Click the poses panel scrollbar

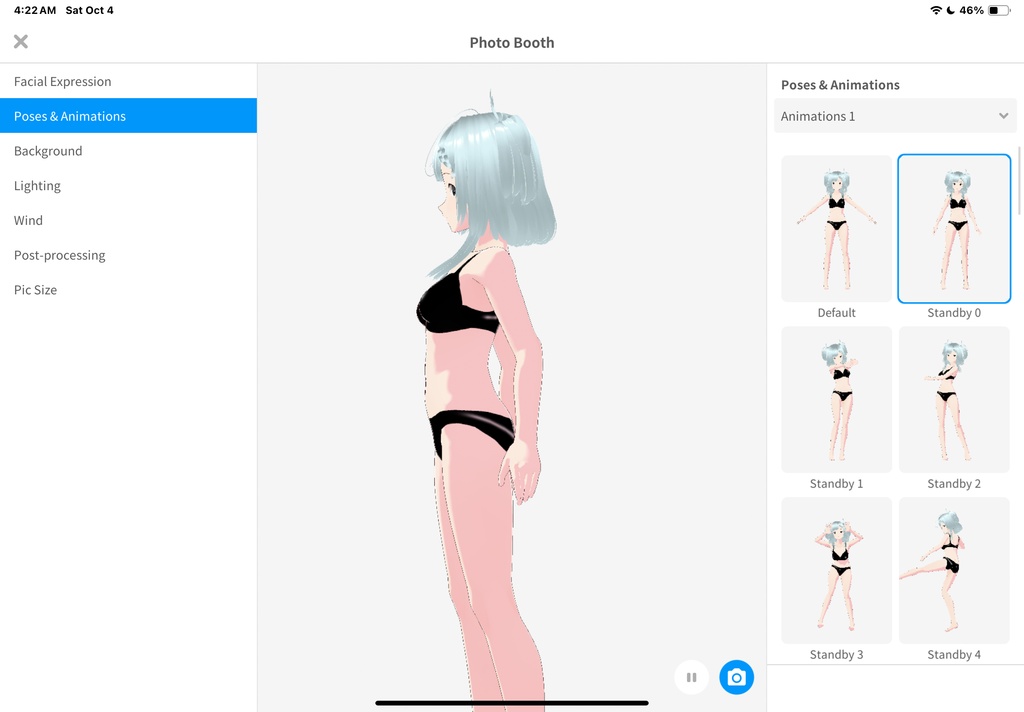(x=1019, y=200)
